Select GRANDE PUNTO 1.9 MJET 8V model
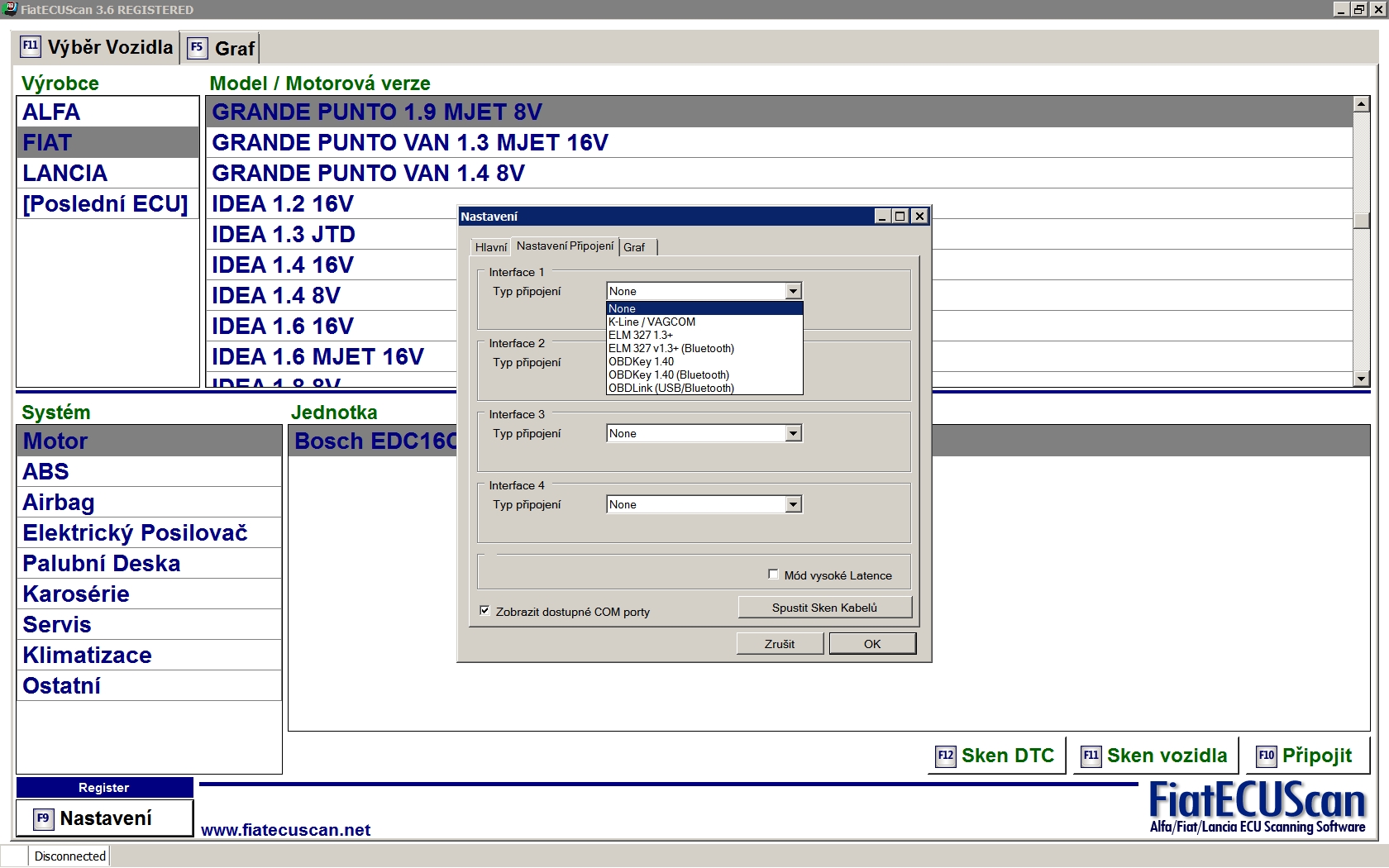1389x868 pixels. [x=779, y=112]
